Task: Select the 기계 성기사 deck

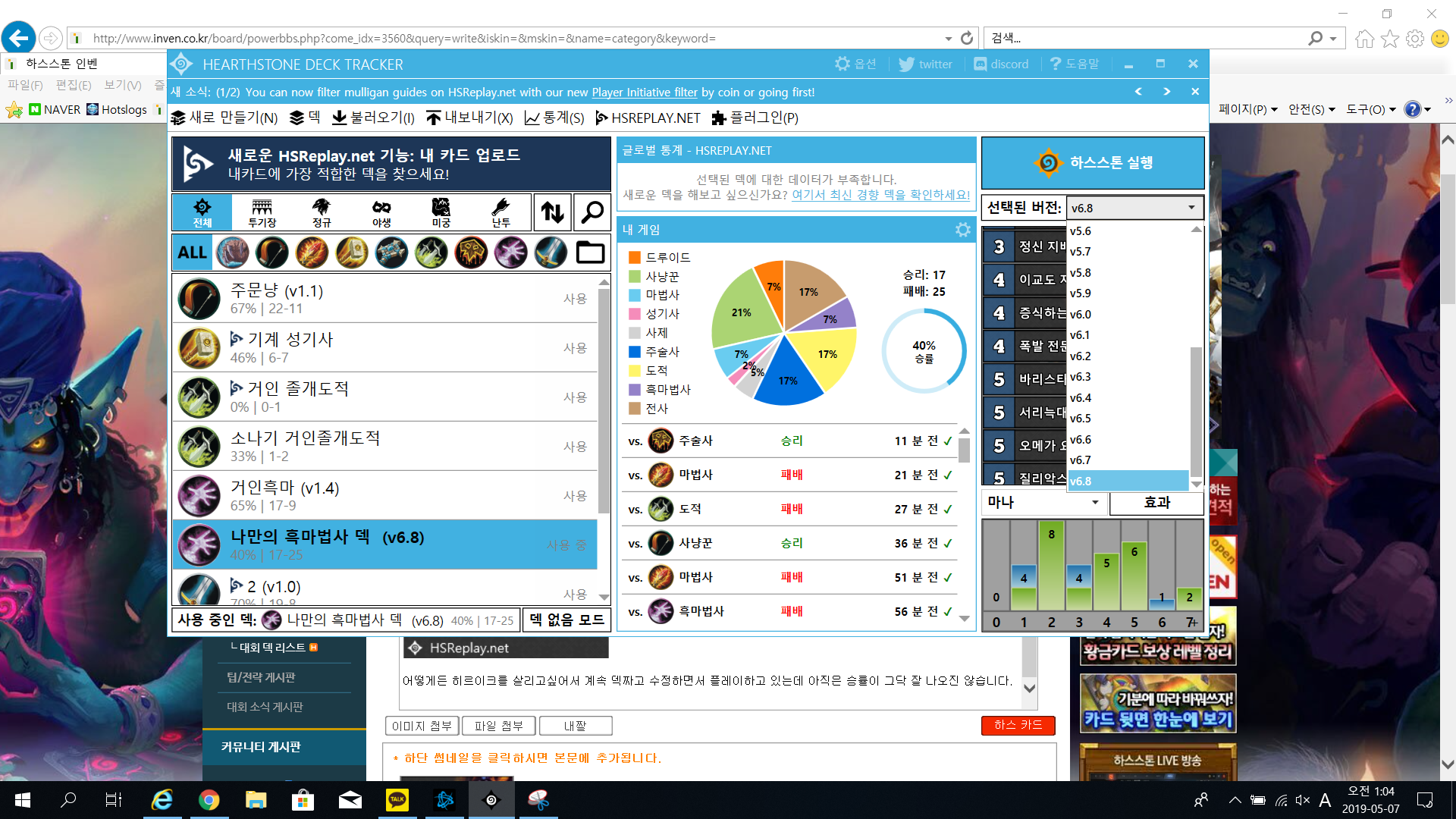Action: [x=384, y=347]
